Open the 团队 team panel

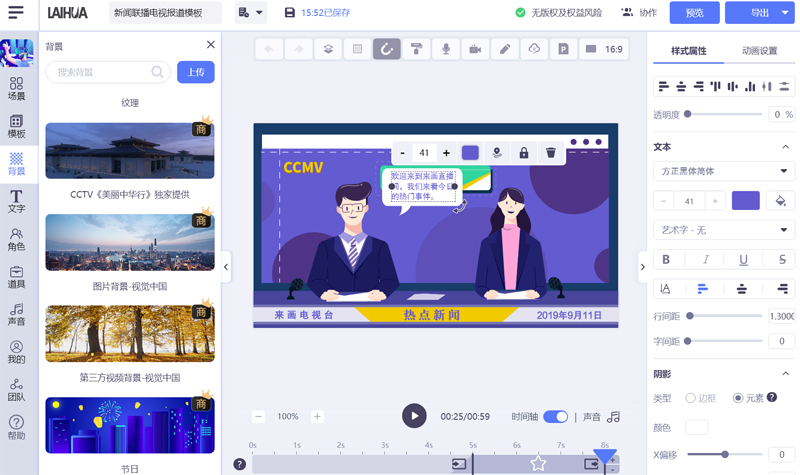pos(16,390)
